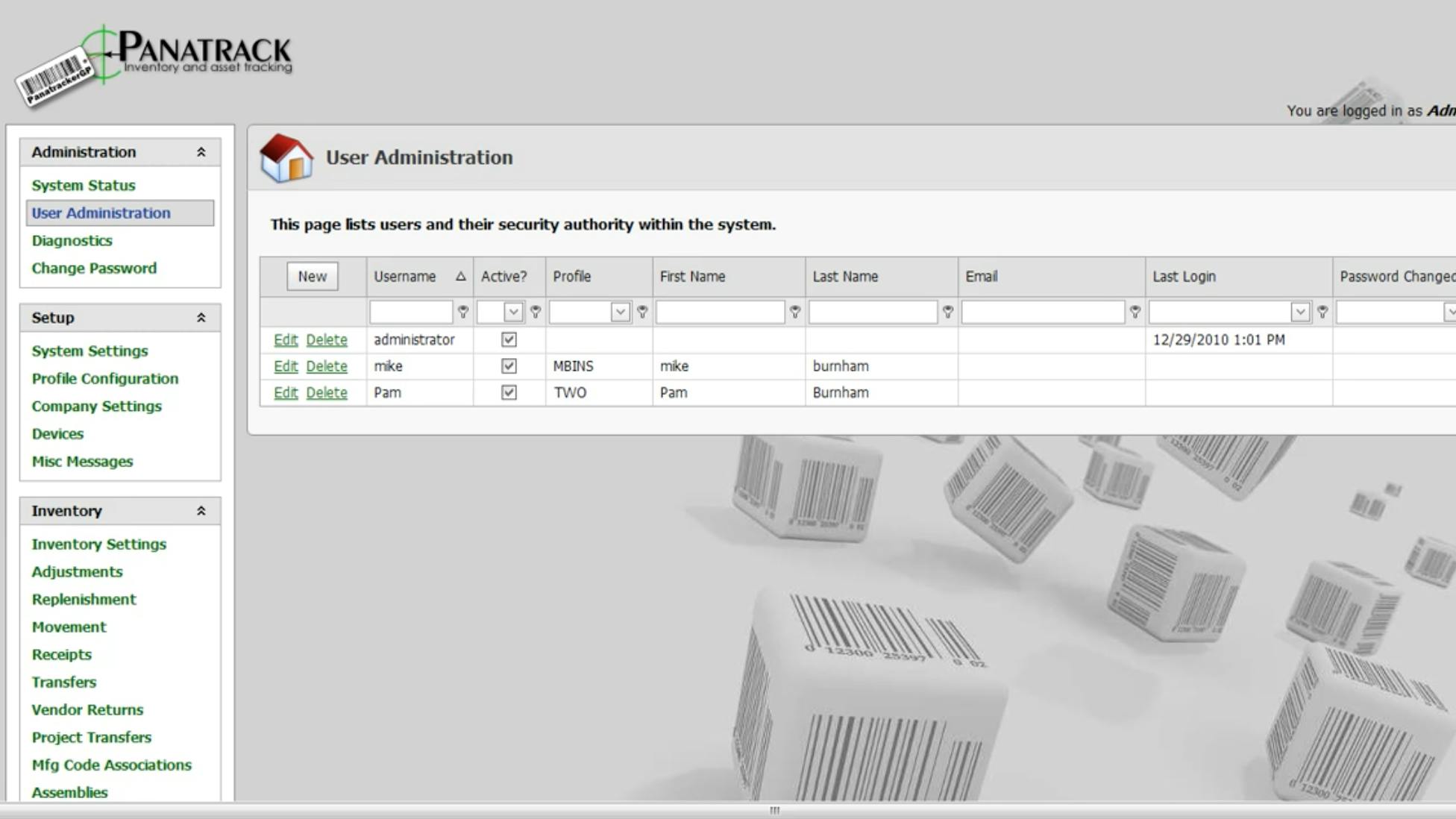Open the Replenishment page from sidebar
This screenshot has height=819, width=1456.
84,599
